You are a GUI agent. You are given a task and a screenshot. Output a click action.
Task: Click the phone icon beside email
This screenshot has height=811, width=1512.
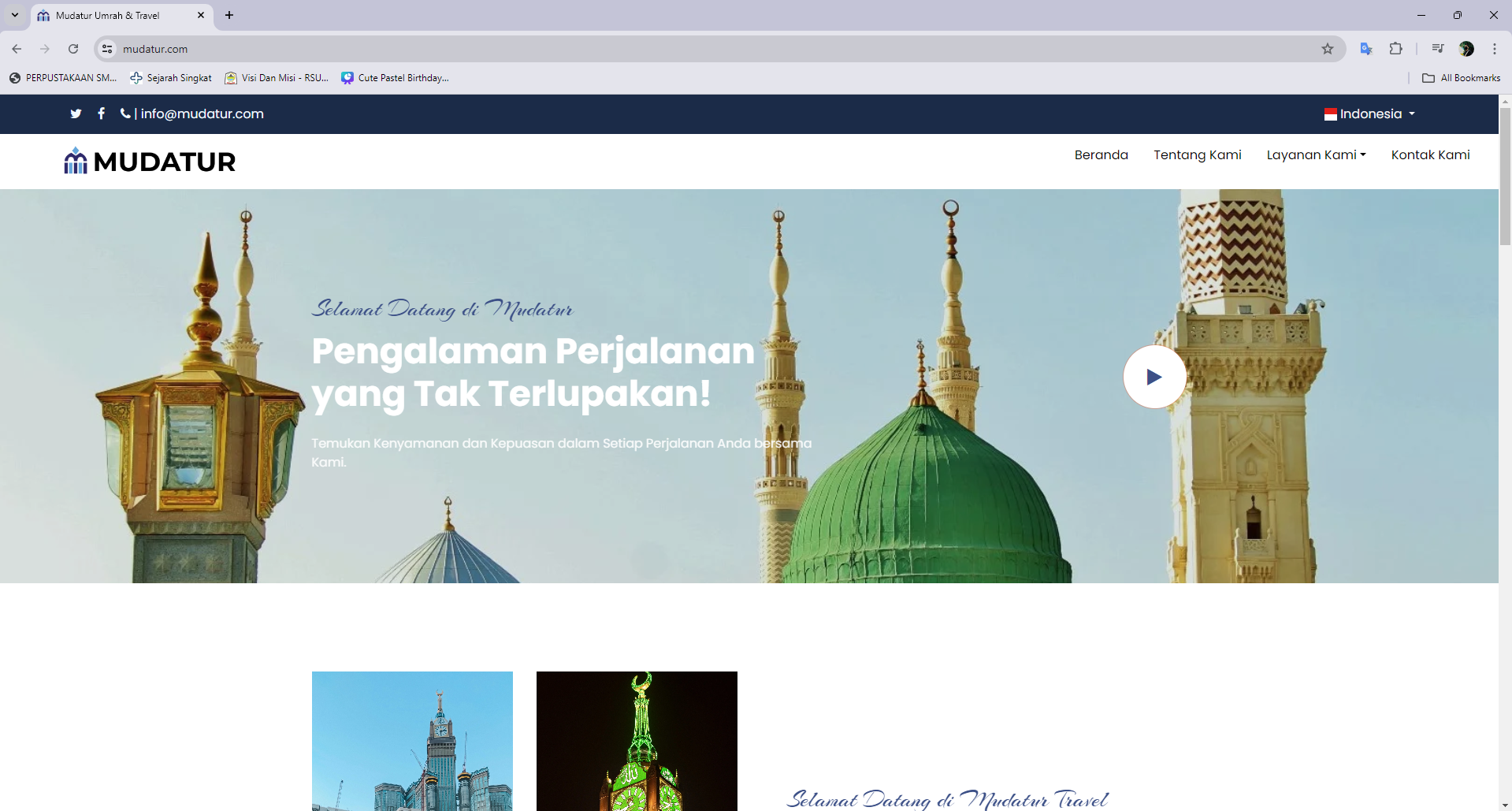click(x=125, y=113)
